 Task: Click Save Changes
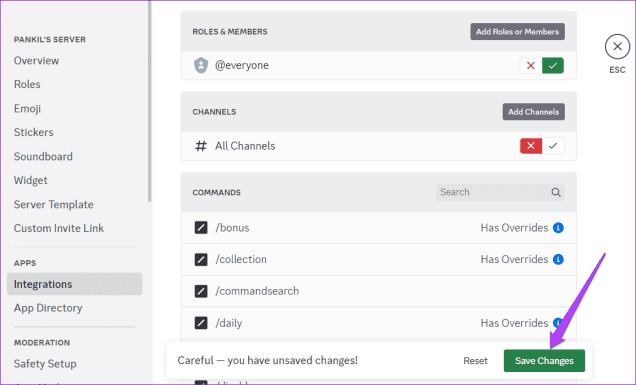coord(544,361)
